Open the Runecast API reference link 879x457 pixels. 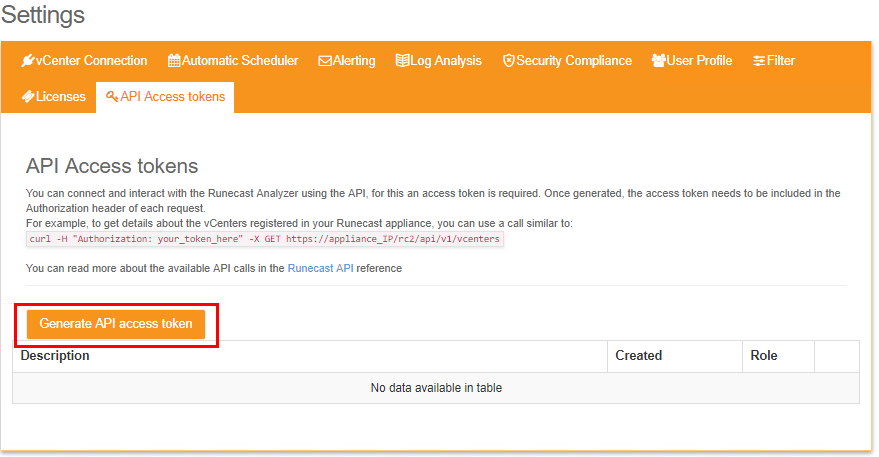(x=320, y=268)
